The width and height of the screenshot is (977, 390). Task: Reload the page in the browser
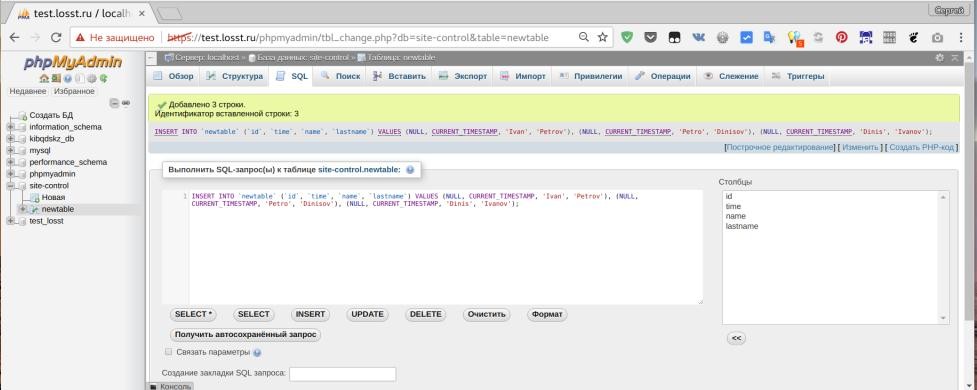(55, 38)
